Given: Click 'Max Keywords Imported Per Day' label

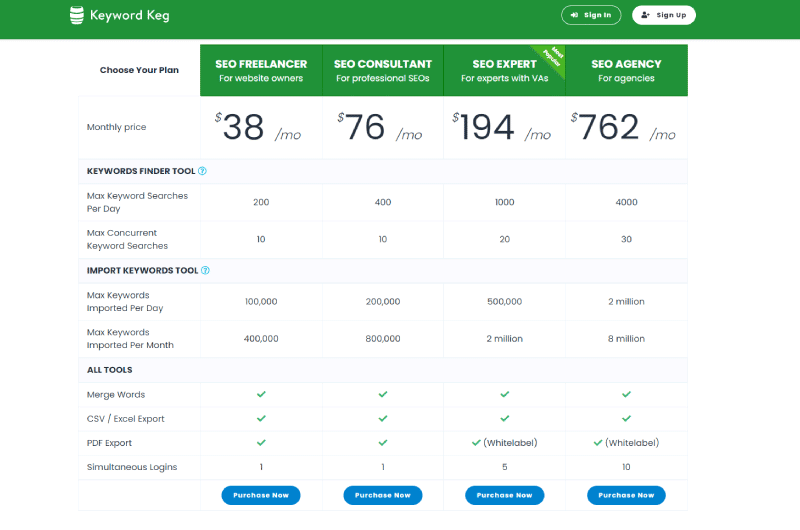Looking at the screenshot, I should (125, 301).
